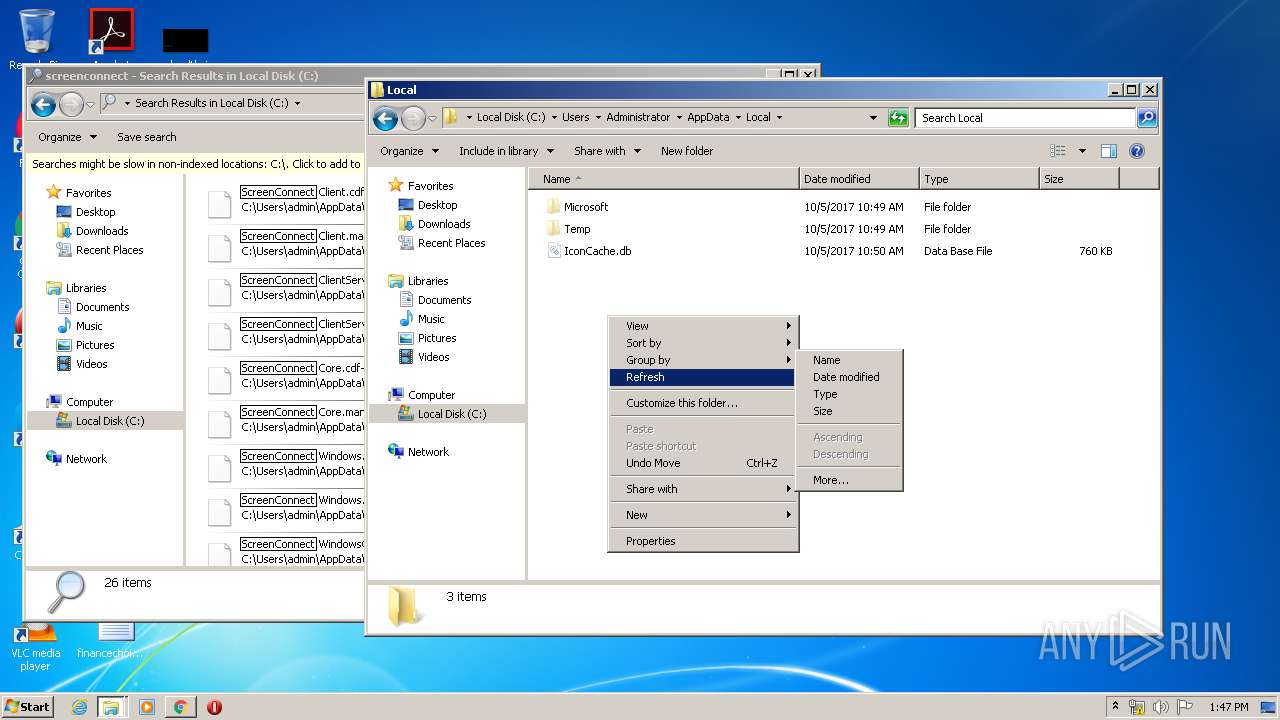
Task: Open the New submenu in the context menu
Action: tap(702, 515)
